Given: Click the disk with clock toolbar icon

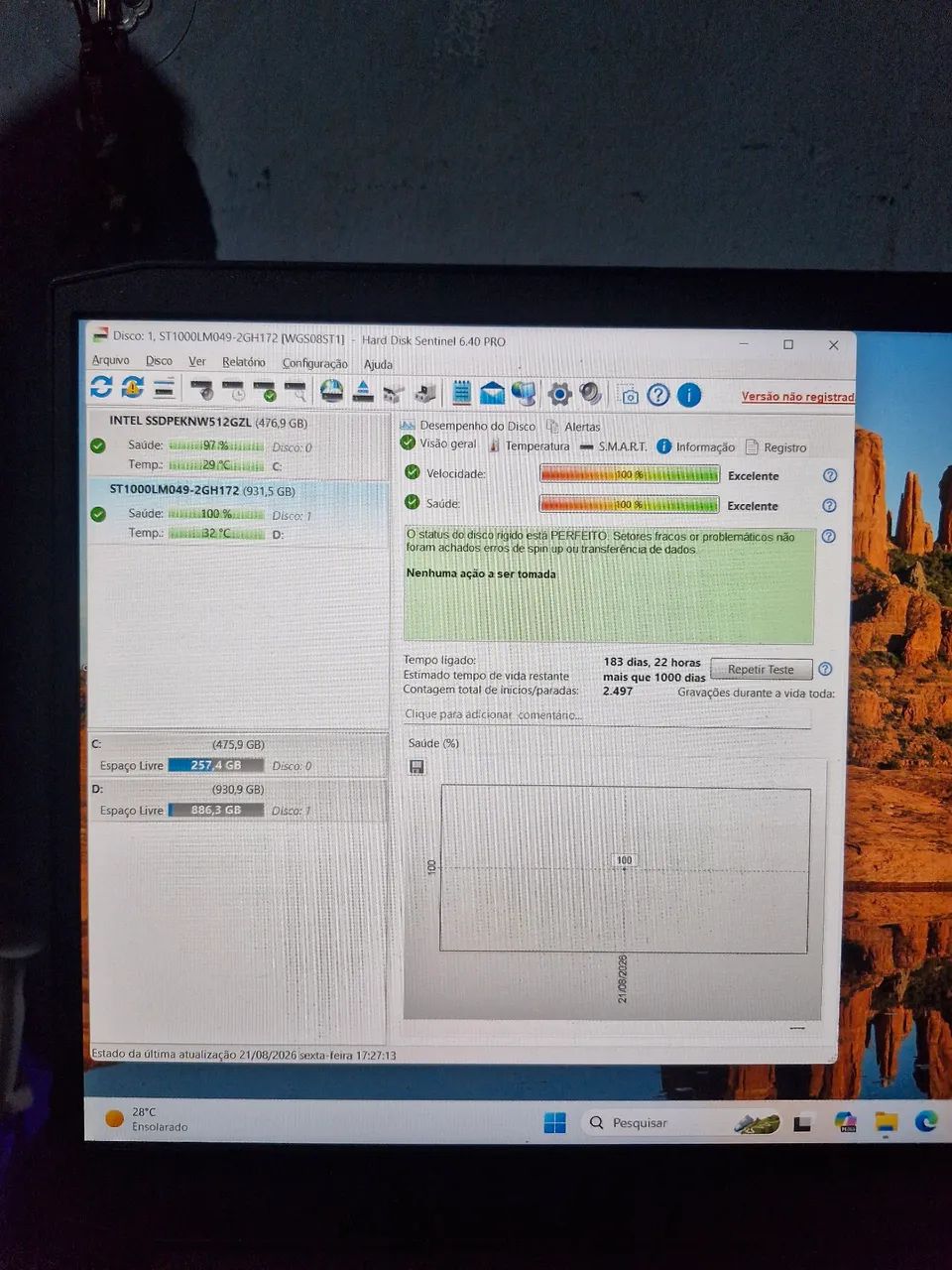Looking at the screenshot, I should point(234,390).
